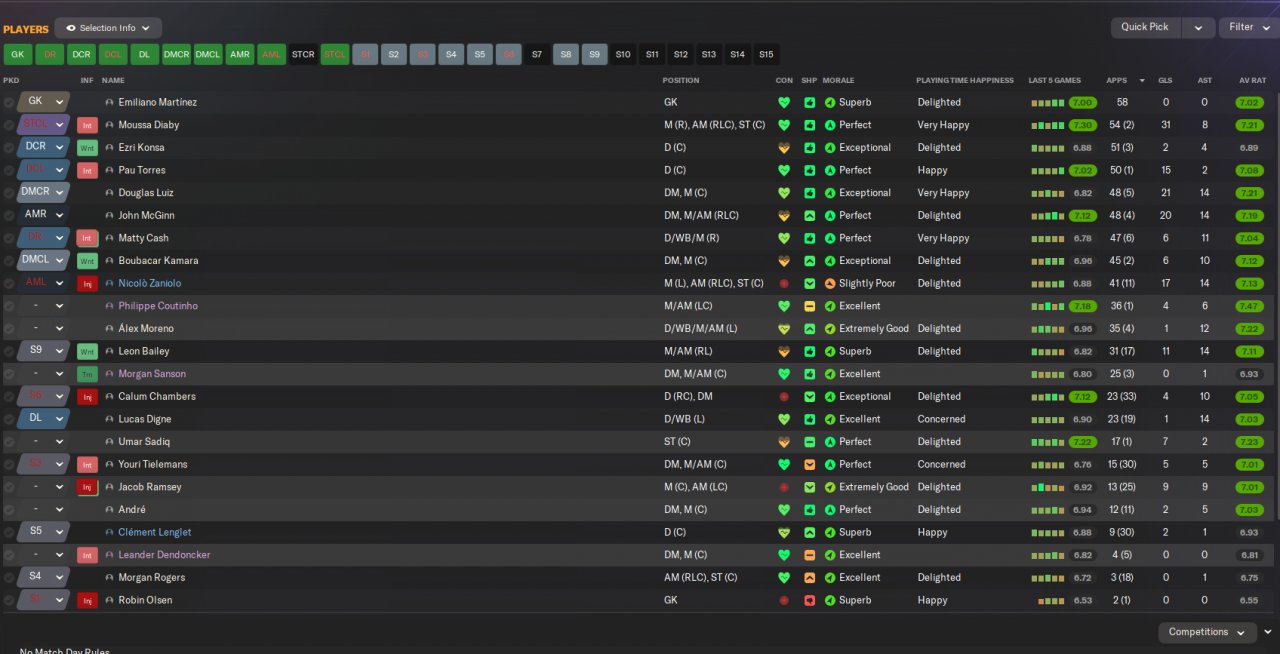Sort by the AV RAT column header
1280x654 pixels.
tap(1253, 80)
